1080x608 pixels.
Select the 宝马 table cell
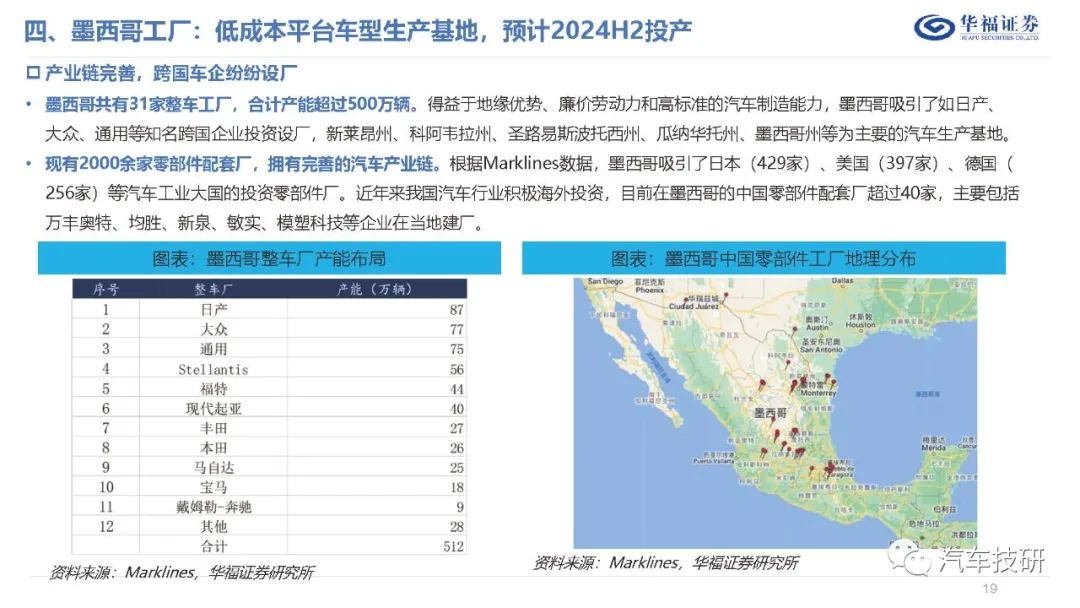tap(214, 488)
